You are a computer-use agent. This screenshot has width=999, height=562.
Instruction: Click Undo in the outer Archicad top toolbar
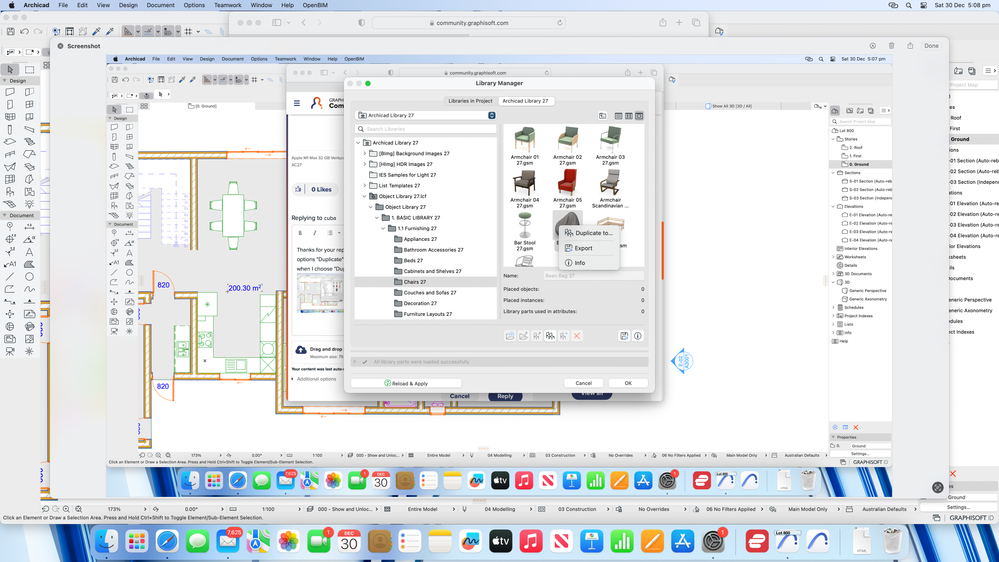pyautogui.click(x=24, y=31)
